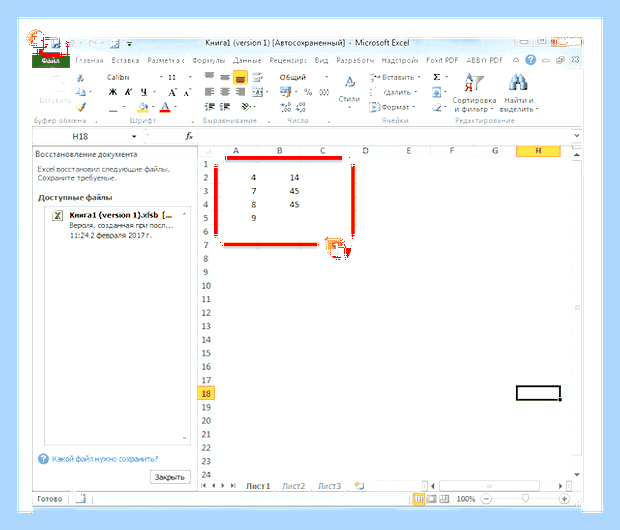Click decrease decimal icon

tap(301, 107)
